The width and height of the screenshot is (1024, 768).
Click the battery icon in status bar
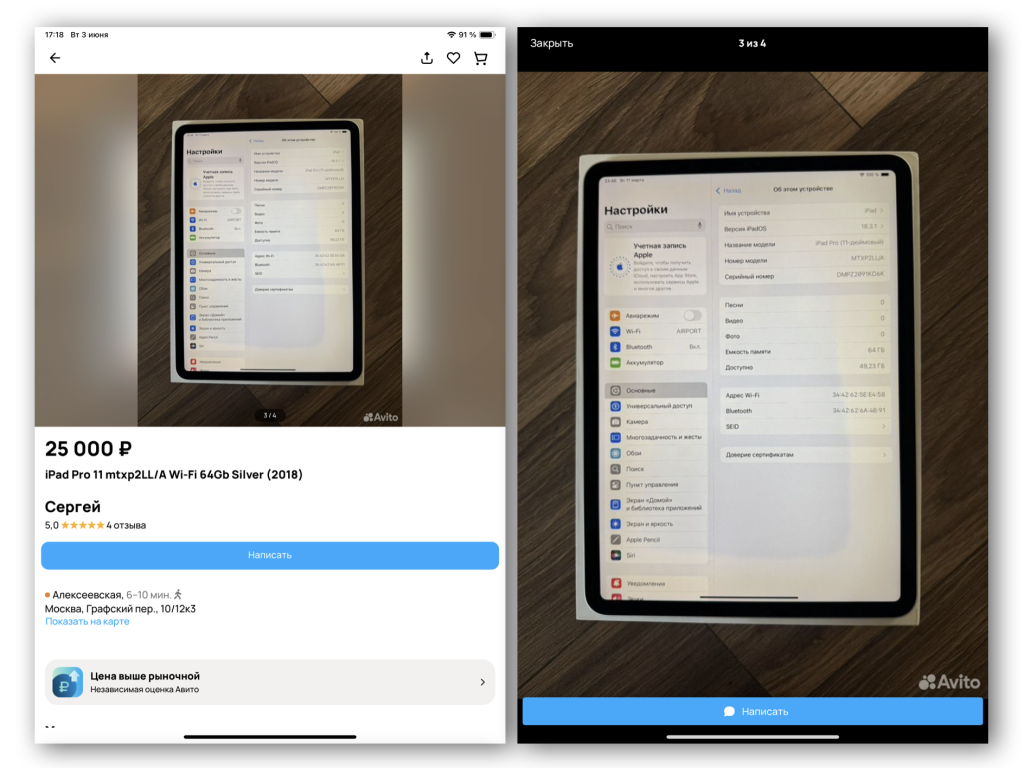(x=487, y=35)
